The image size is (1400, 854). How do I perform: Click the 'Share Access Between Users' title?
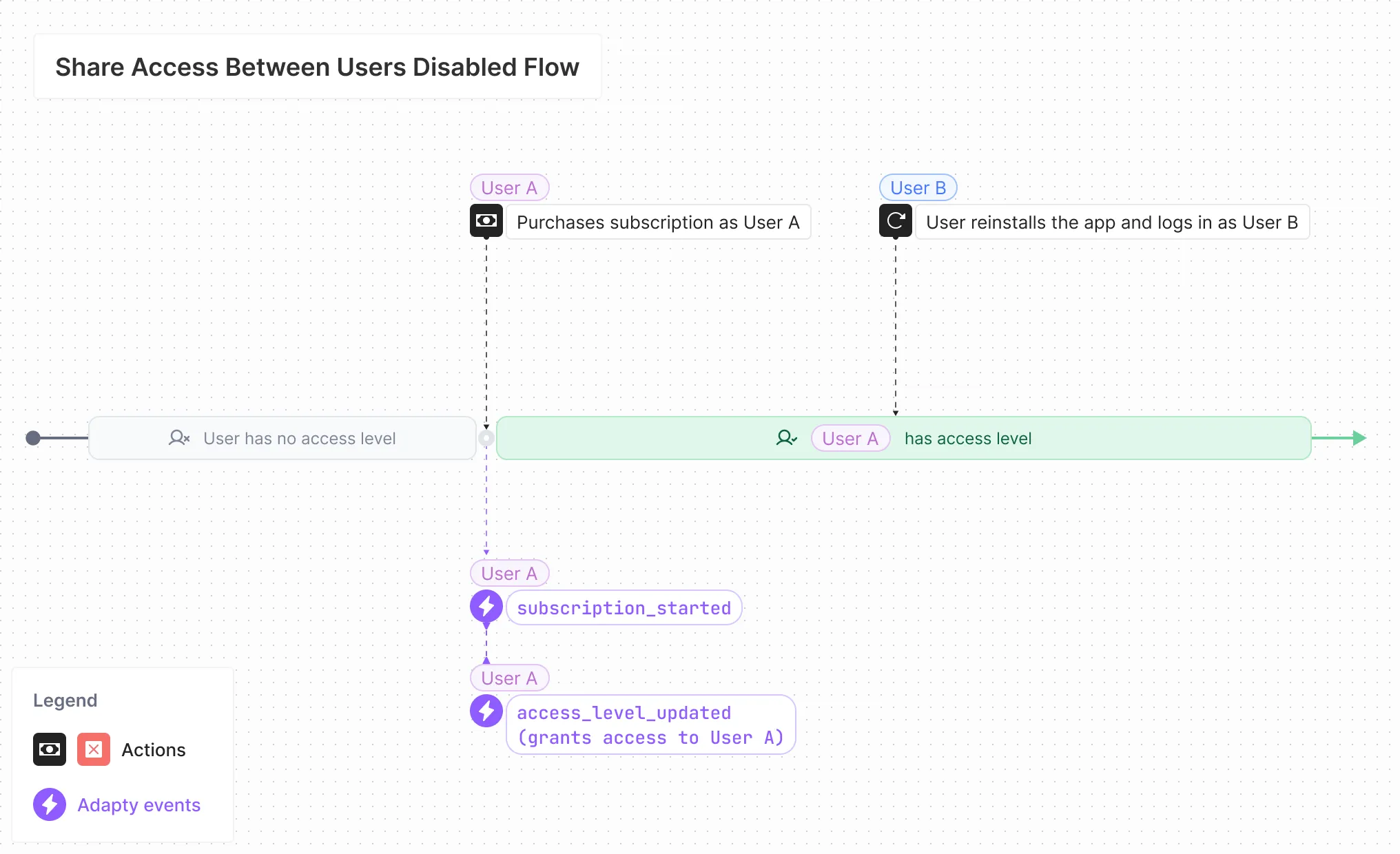point(317,67)
